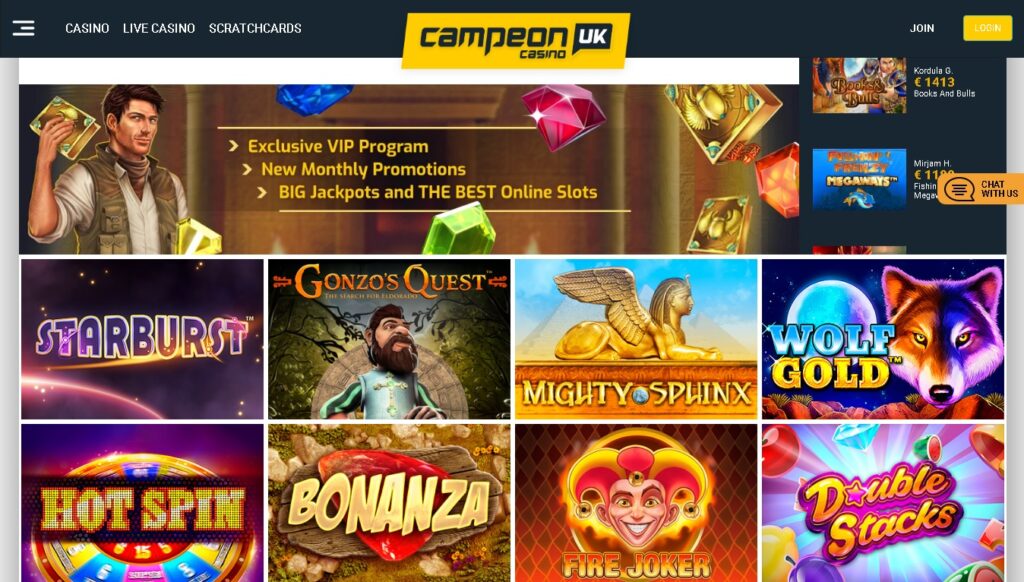Play the Mighty Sphinx slot

tap(636, 339)
